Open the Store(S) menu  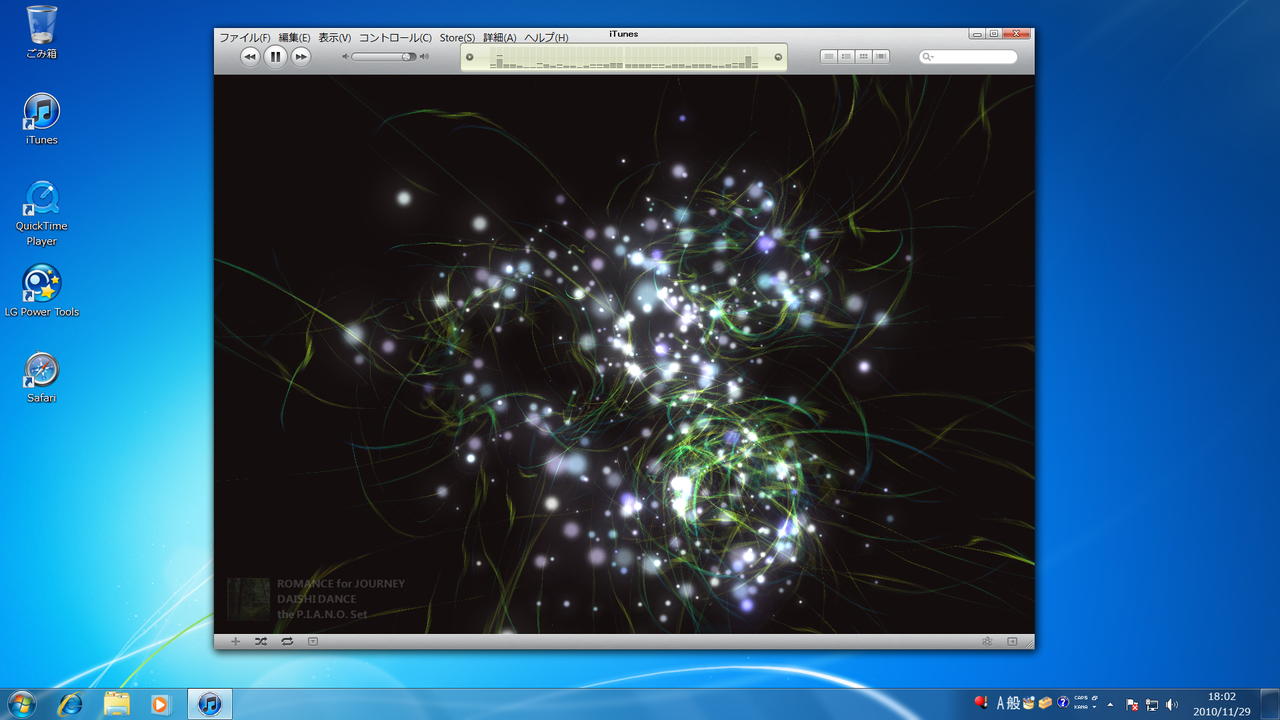click(457, 38)
